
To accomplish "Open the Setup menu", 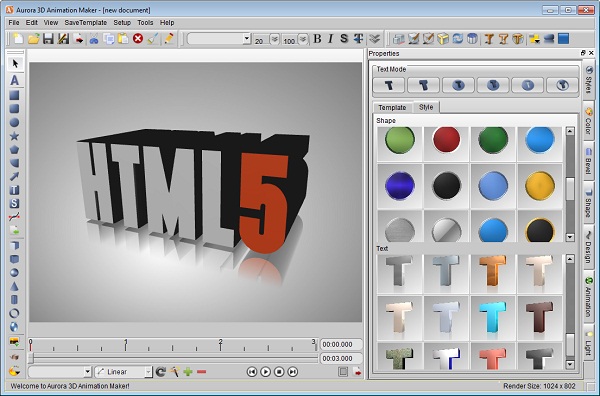I will tap(122, 23).
